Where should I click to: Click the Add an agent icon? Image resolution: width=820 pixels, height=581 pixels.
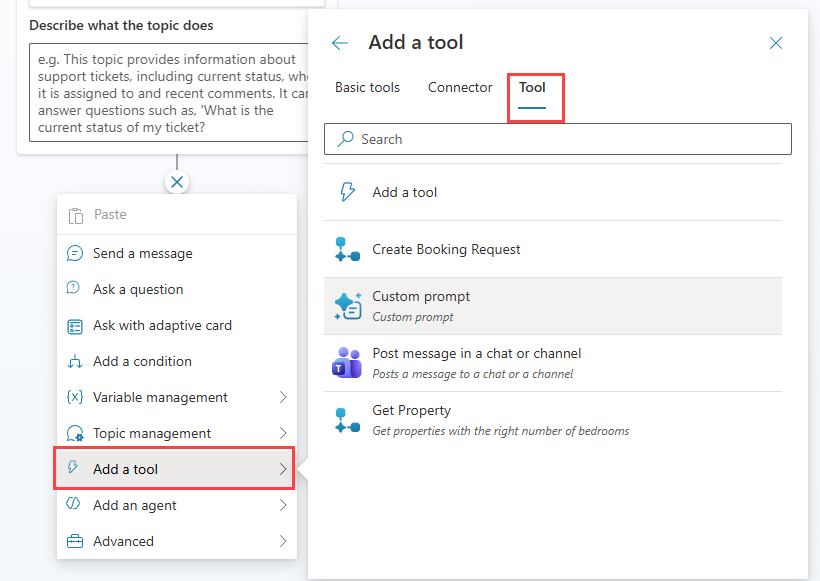(73, 504)
